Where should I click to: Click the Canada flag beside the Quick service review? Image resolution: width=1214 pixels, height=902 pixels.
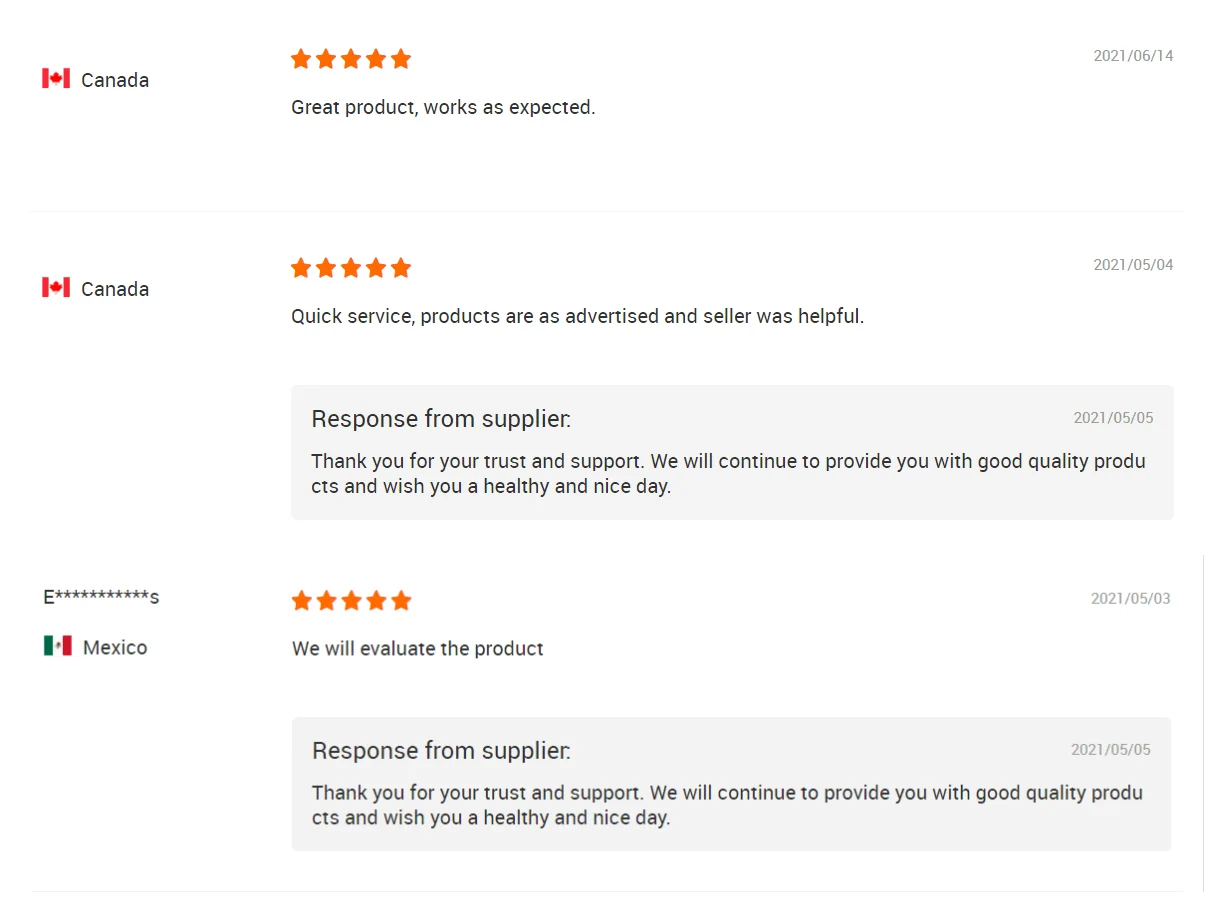click(x=56, y=288)
